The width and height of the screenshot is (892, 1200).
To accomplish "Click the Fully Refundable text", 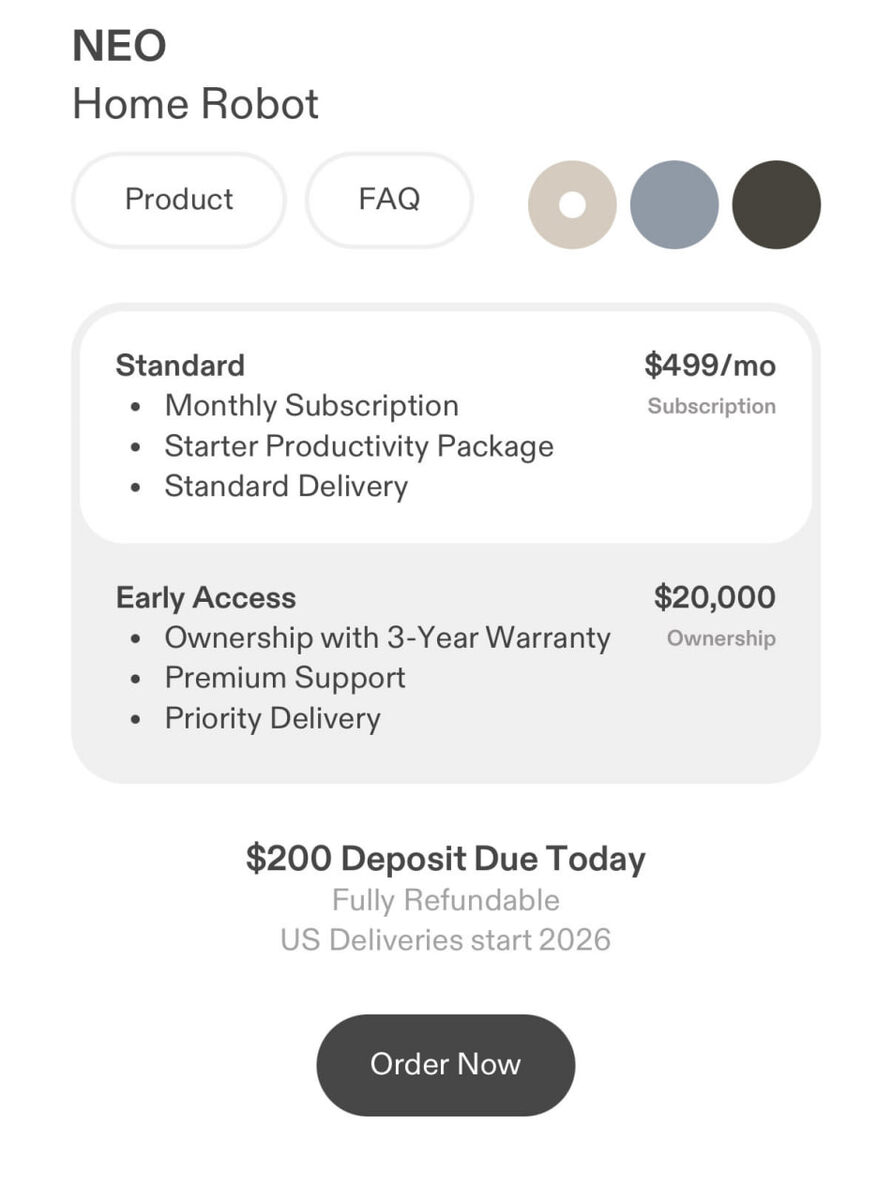I will pyautogui.click(x=446, y=900).
